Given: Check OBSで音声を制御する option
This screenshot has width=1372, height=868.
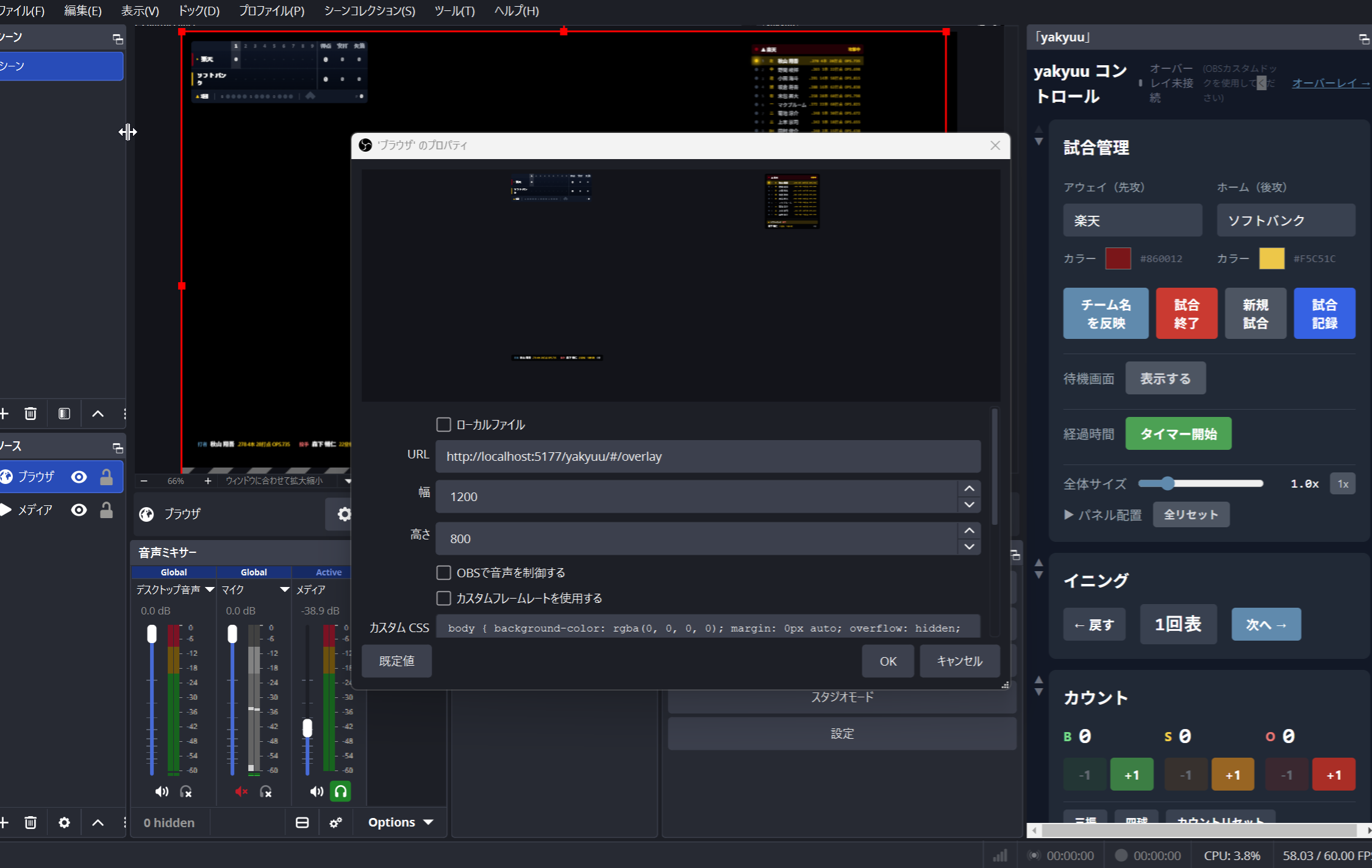Looking at the screenshot, I should coord(444,572).
